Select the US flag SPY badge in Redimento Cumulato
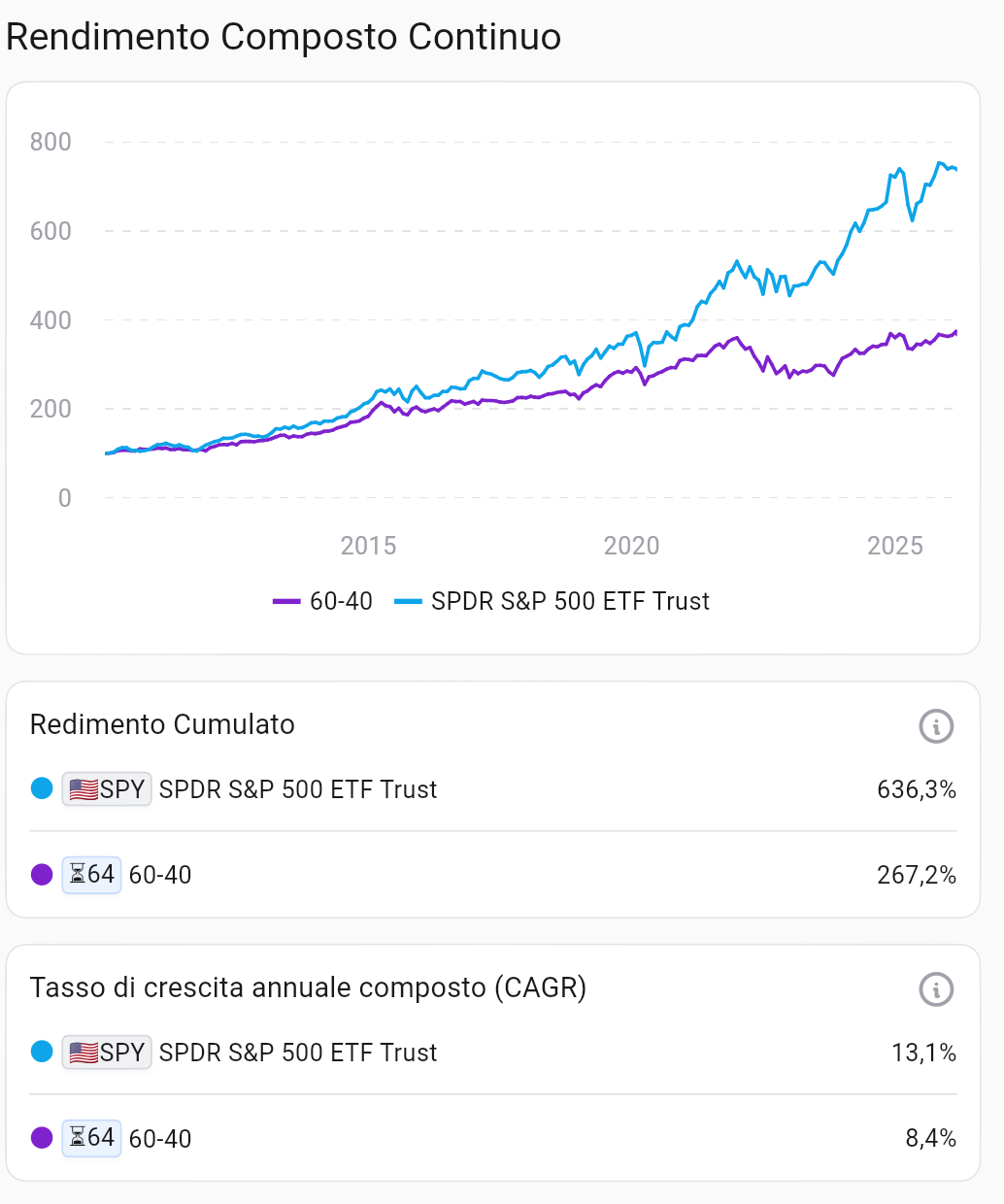 (x=106, y=788)
